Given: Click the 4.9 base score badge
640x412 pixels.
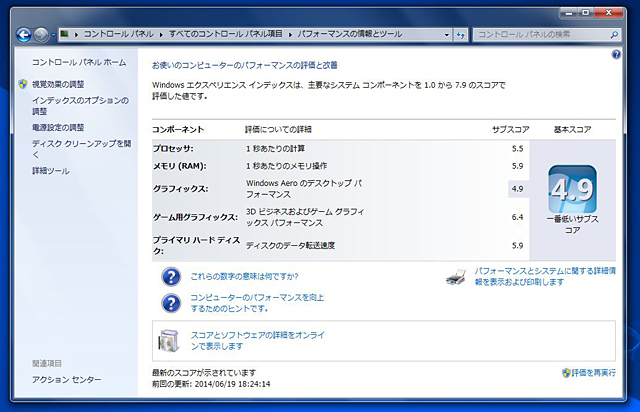Looking at the screenshot, I should (x=572, y=189).
